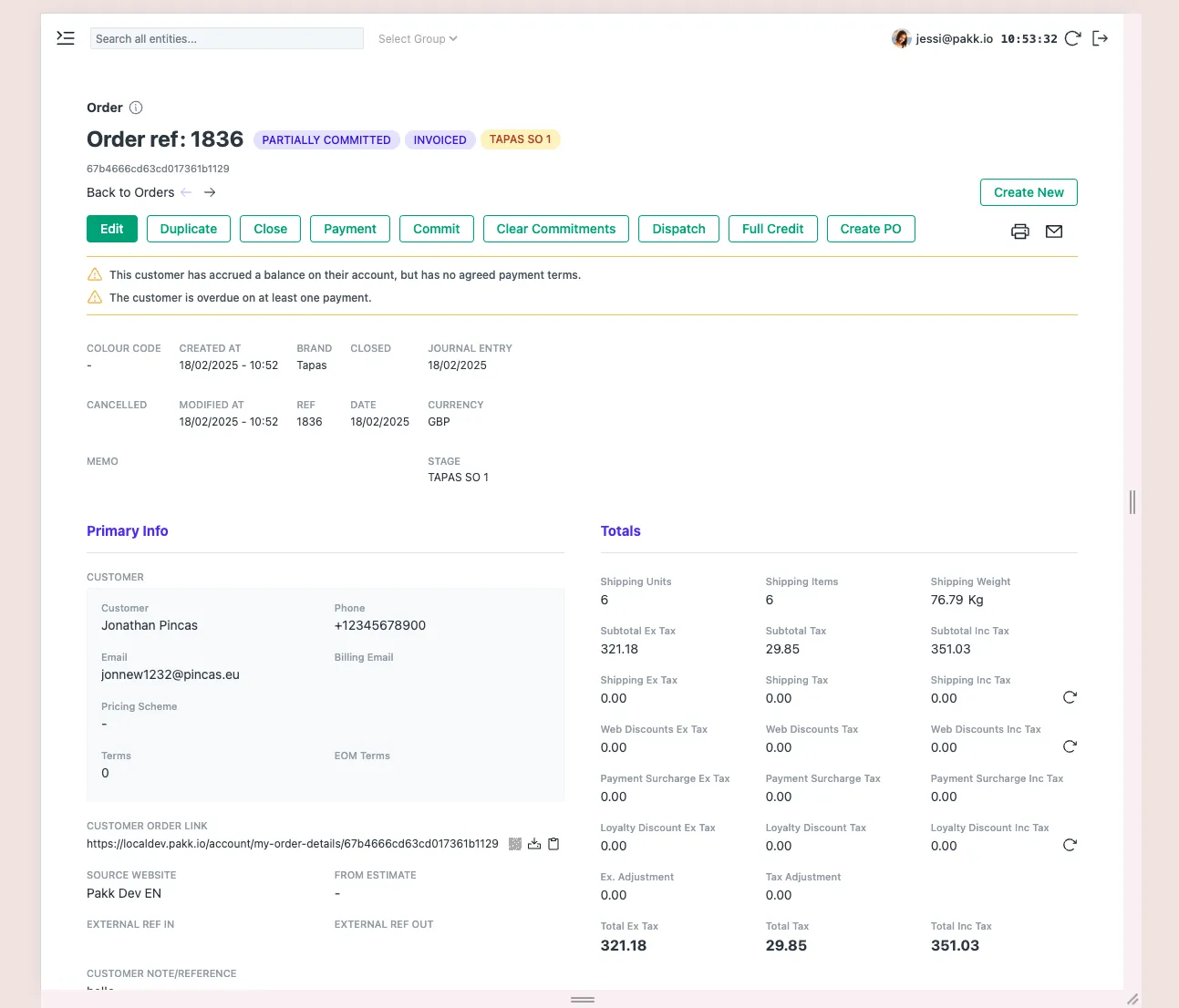
Task: Click the info icon next to Order
Action: [x=136, y=108]
